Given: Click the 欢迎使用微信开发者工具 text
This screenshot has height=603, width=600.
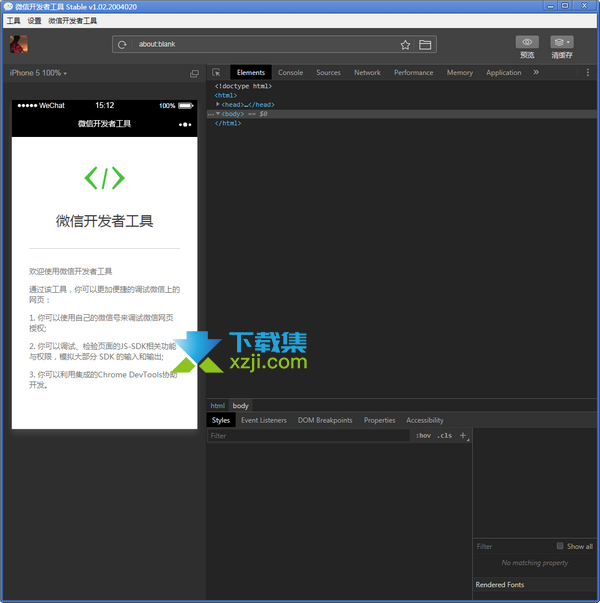Looking at the screenshot, I should (x=70, y=272).
